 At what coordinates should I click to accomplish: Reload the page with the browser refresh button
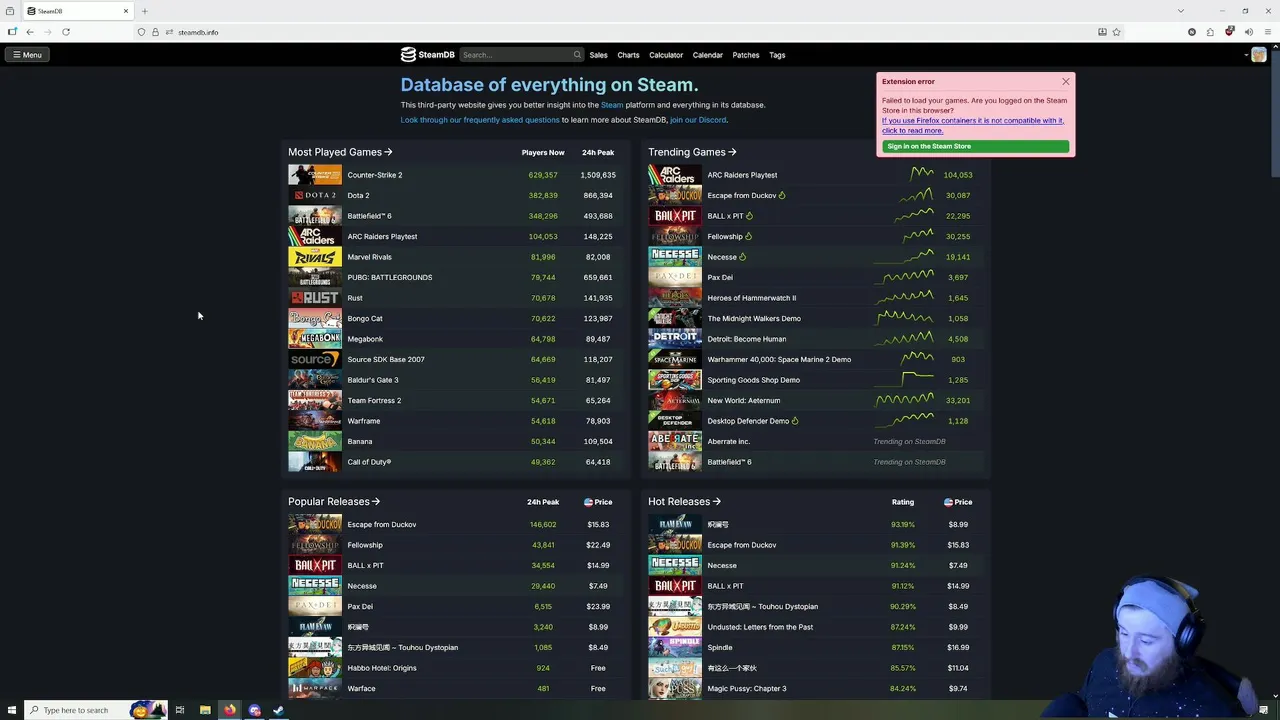(x=66, y=32)
